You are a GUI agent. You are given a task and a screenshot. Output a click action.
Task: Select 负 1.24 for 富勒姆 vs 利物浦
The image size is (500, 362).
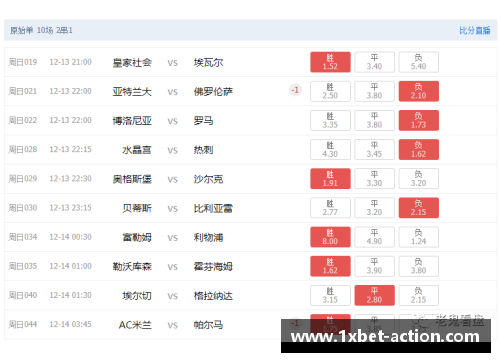[x=418, y=237]
